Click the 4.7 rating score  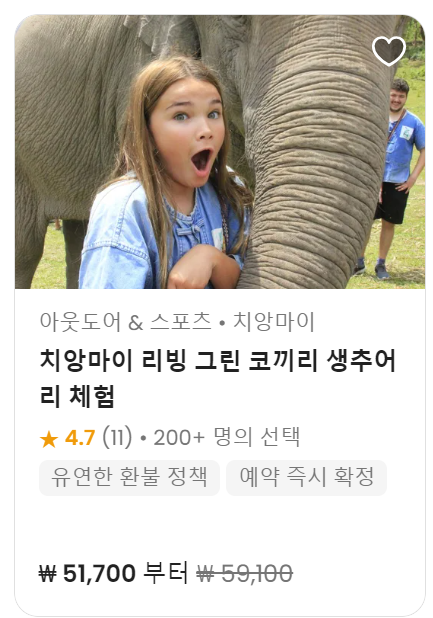pyautogui.click(x=80, y=438)
